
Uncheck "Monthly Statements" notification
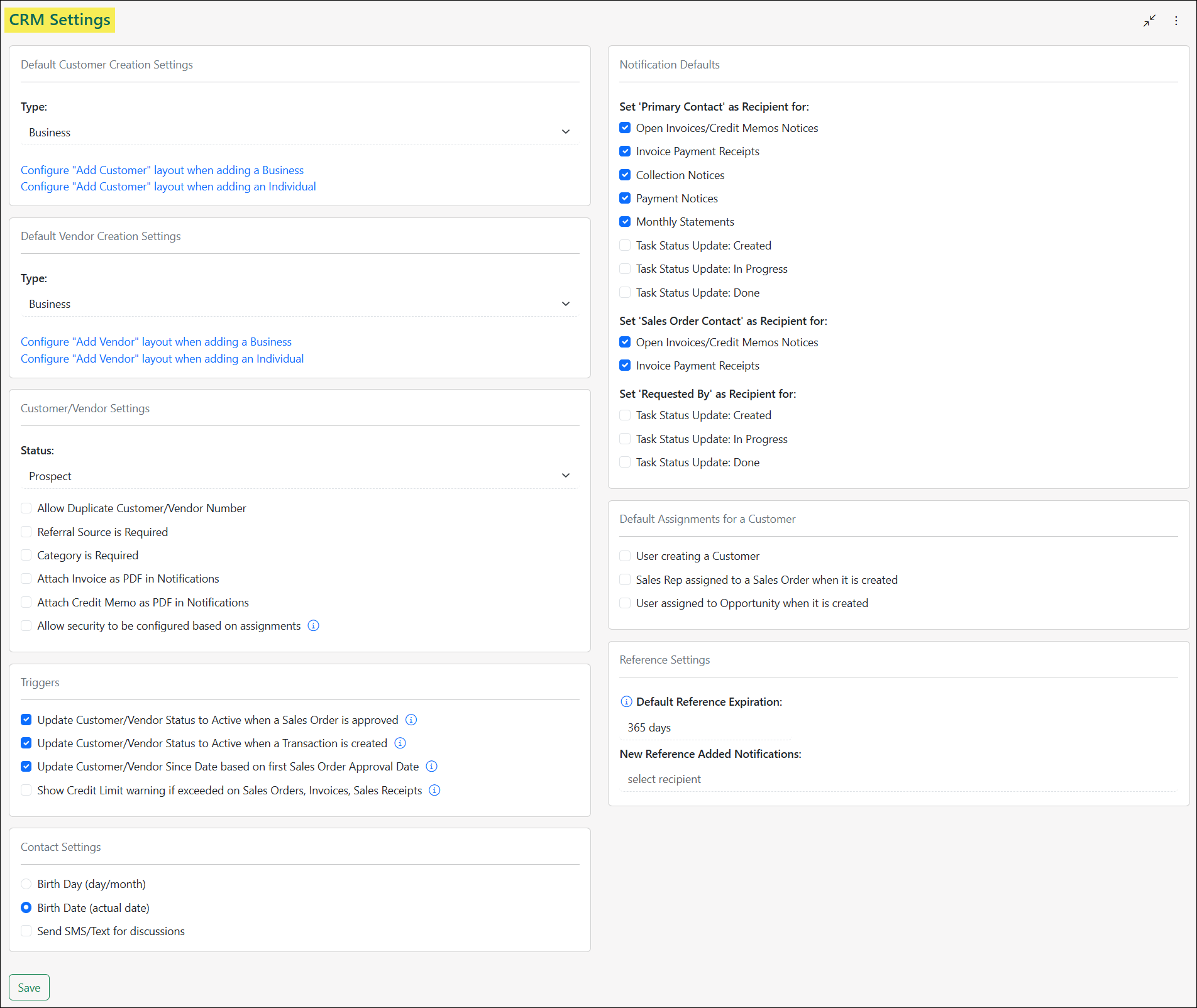coord(624,221)
